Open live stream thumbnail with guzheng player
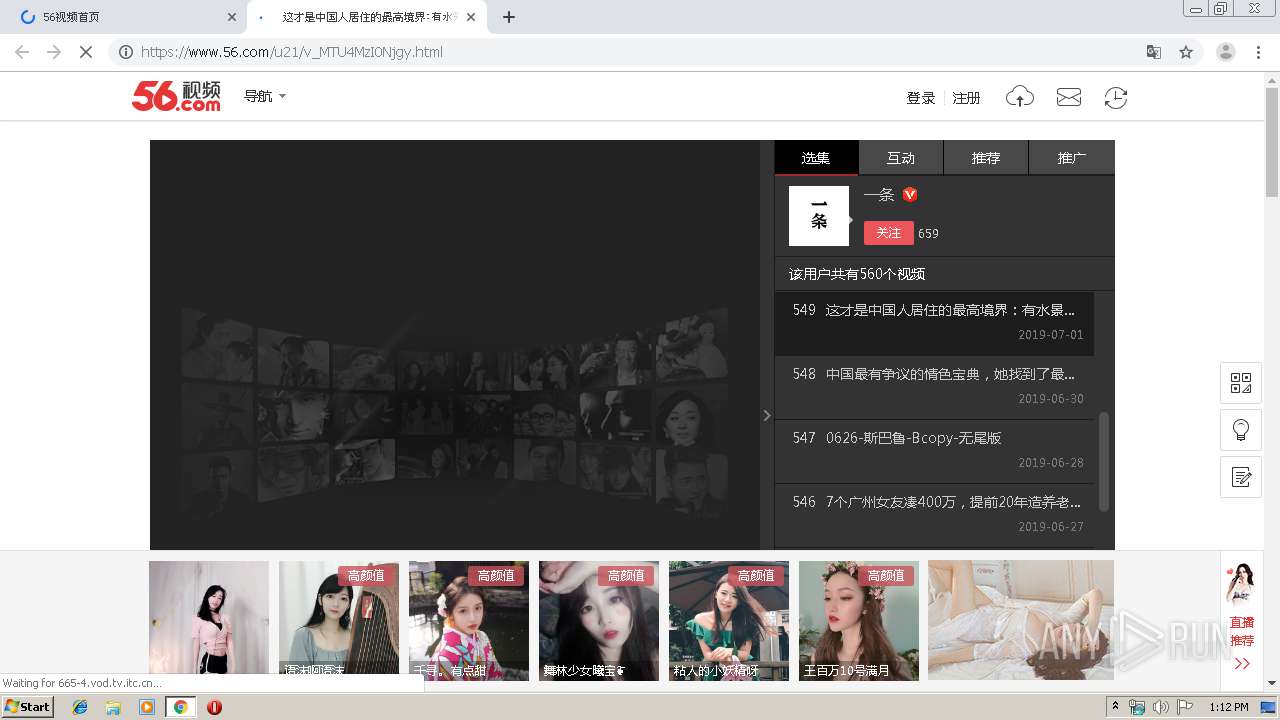 coord(339,620)
